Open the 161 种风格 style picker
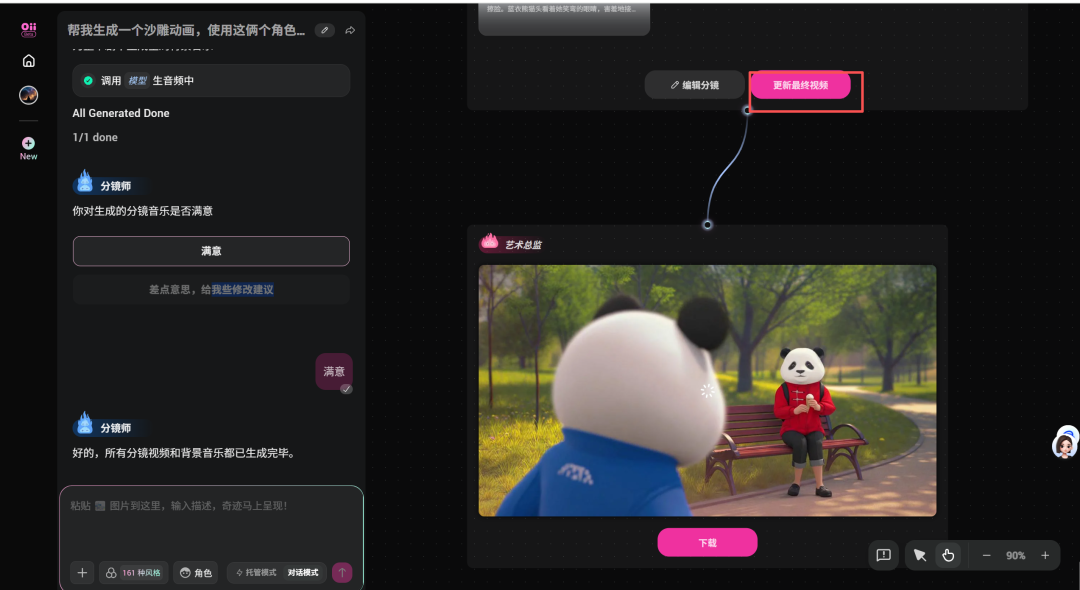1080x590 pixels. [x=134, y=573]
